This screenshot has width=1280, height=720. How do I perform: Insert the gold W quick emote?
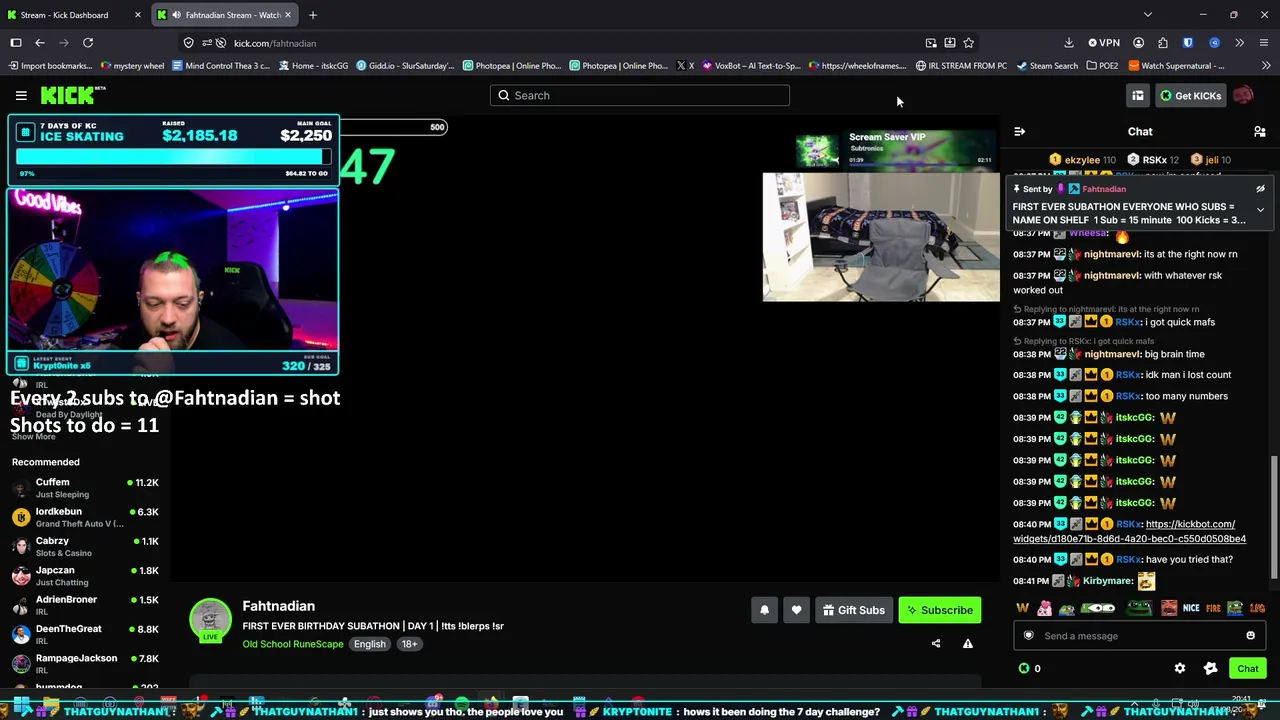coord(1022,608)
